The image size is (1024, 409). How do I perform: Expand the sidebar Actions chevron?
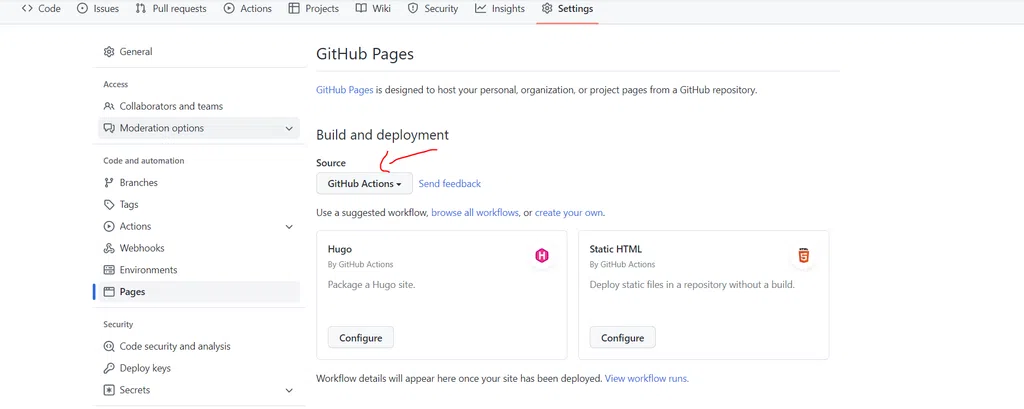tap(289, 227)
